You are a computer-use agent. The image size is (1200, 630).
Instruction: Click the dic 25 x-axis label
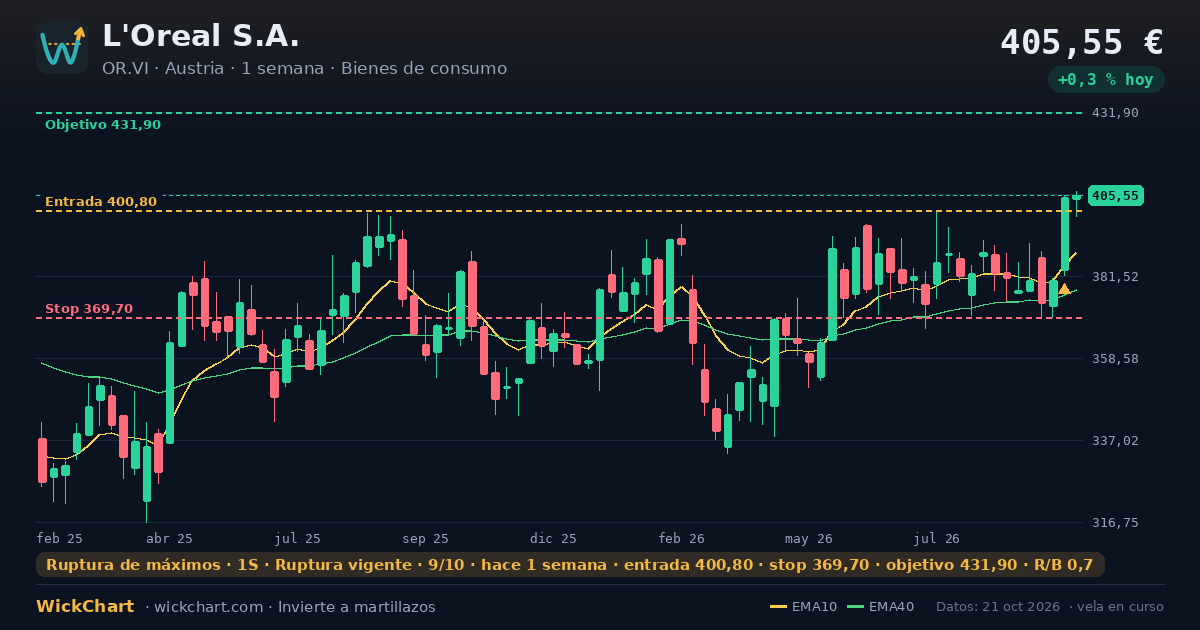pos(554,539)
